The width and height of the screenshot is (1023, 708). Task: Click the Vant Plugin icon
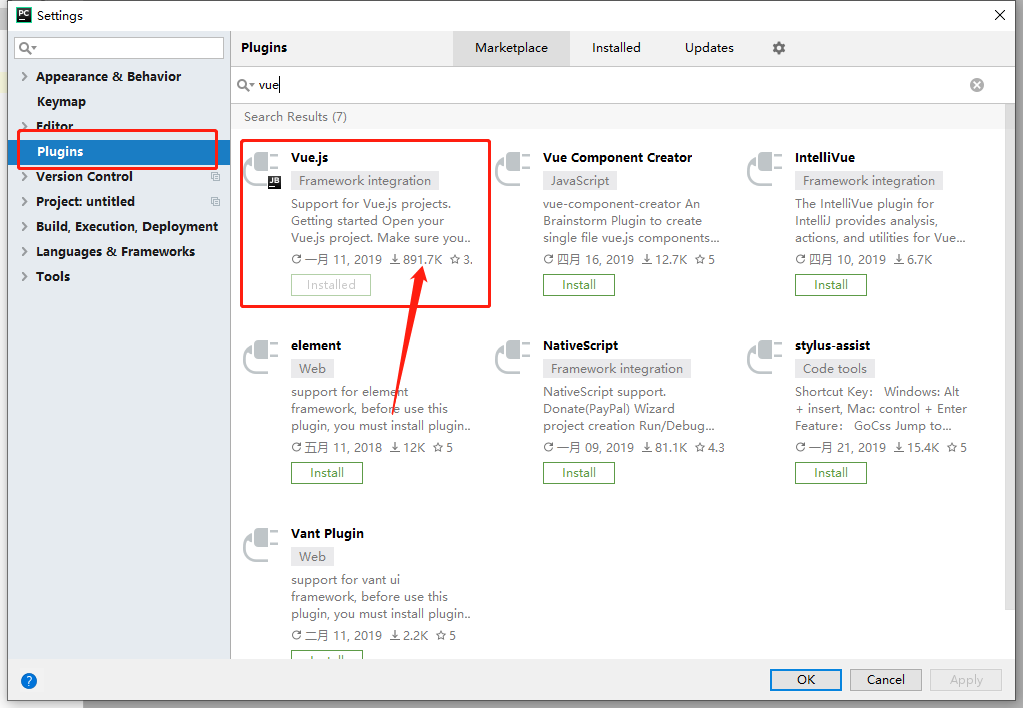point(261,544)
